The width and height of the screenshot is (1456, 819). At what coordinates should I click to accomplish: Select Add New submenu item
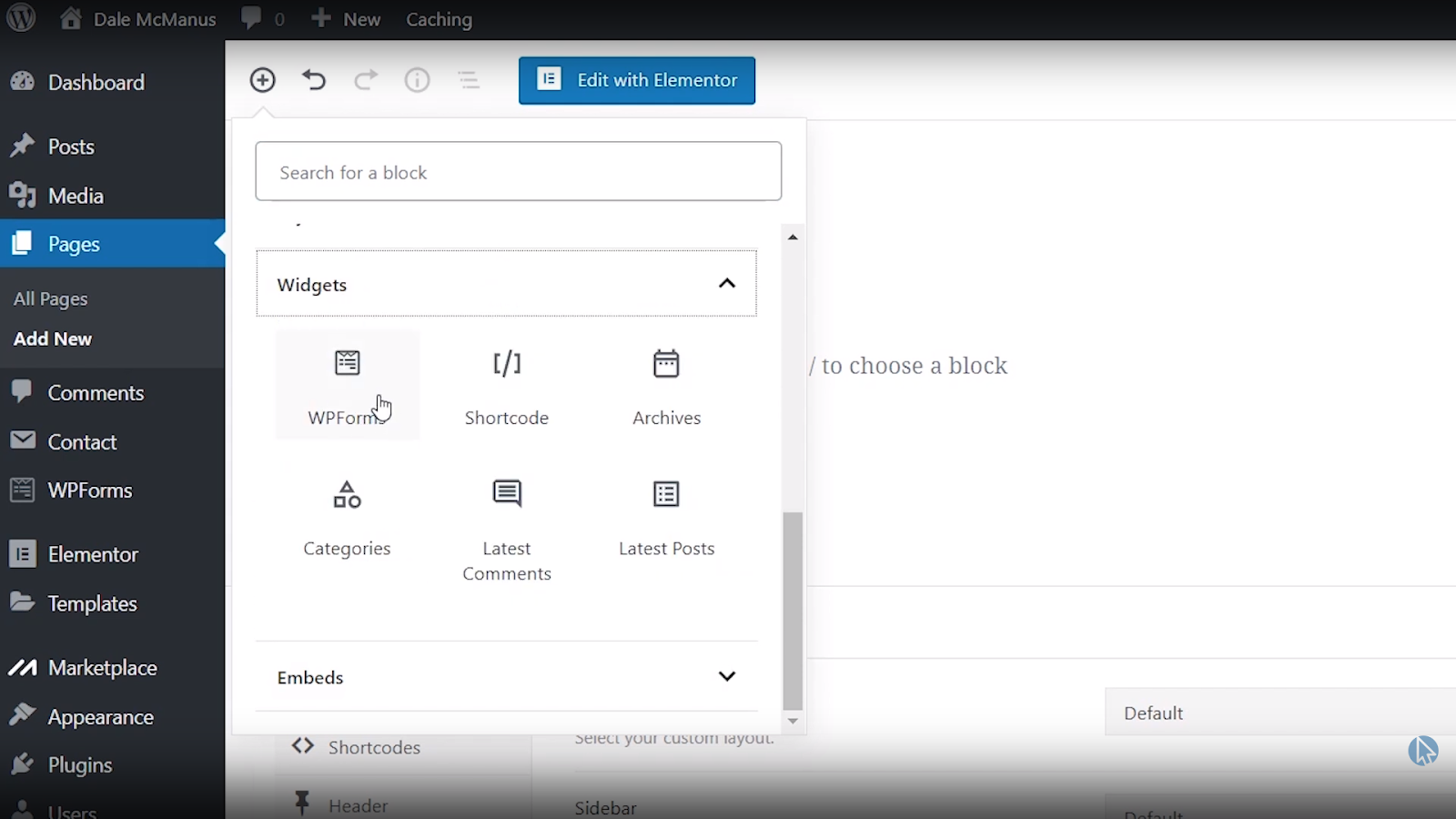(x=53, y=339)
